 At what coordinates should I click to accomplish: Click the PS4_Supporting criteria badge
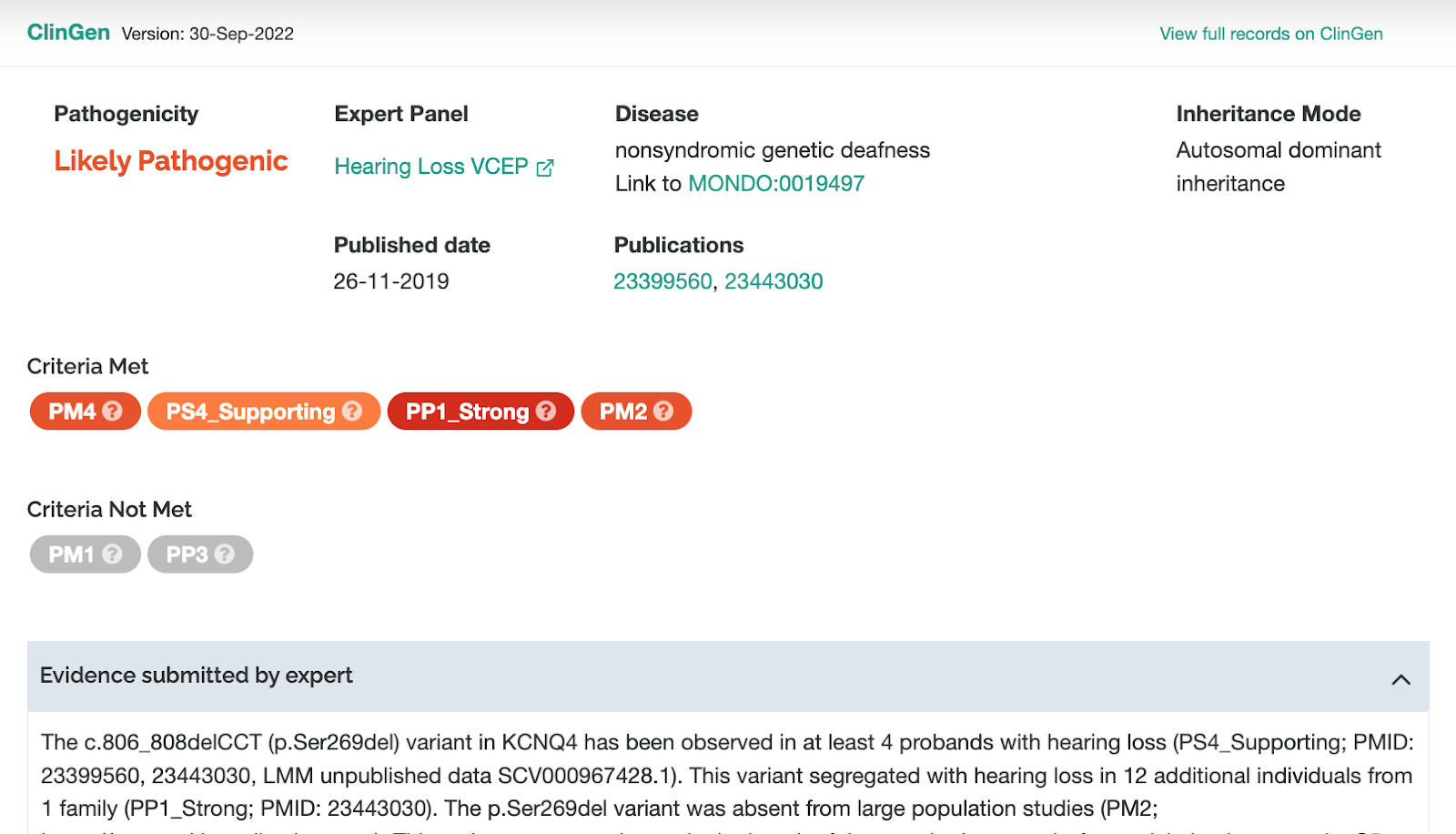click(250, 412)
